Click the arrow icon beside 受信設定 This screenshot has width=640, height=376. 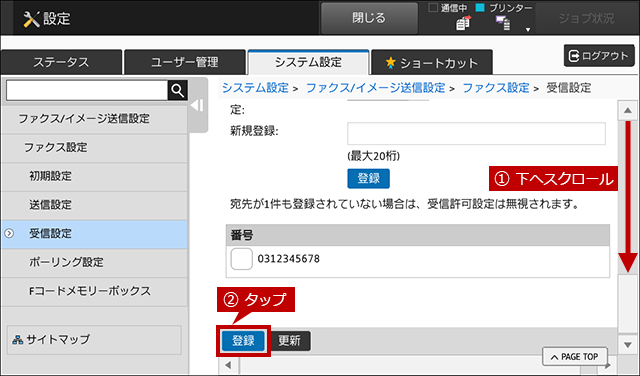pos(9,234)
